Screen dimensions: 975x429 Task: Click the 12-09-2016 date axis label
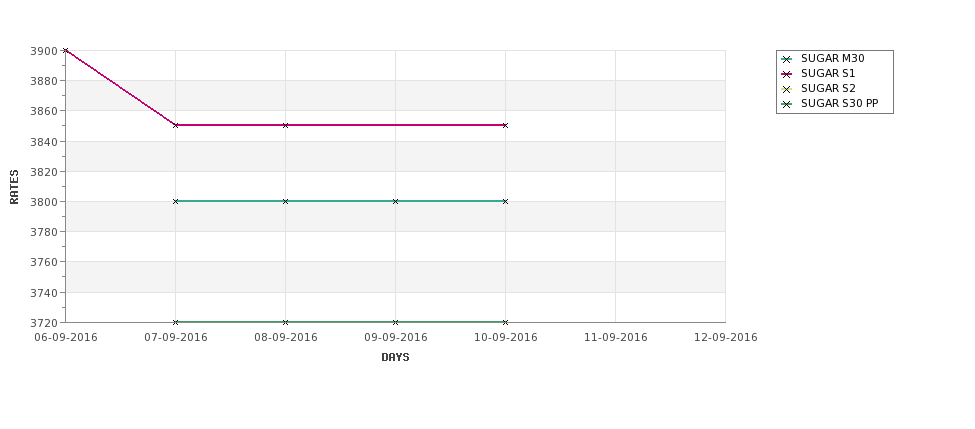pyautogui.click(x=726, y=338)
